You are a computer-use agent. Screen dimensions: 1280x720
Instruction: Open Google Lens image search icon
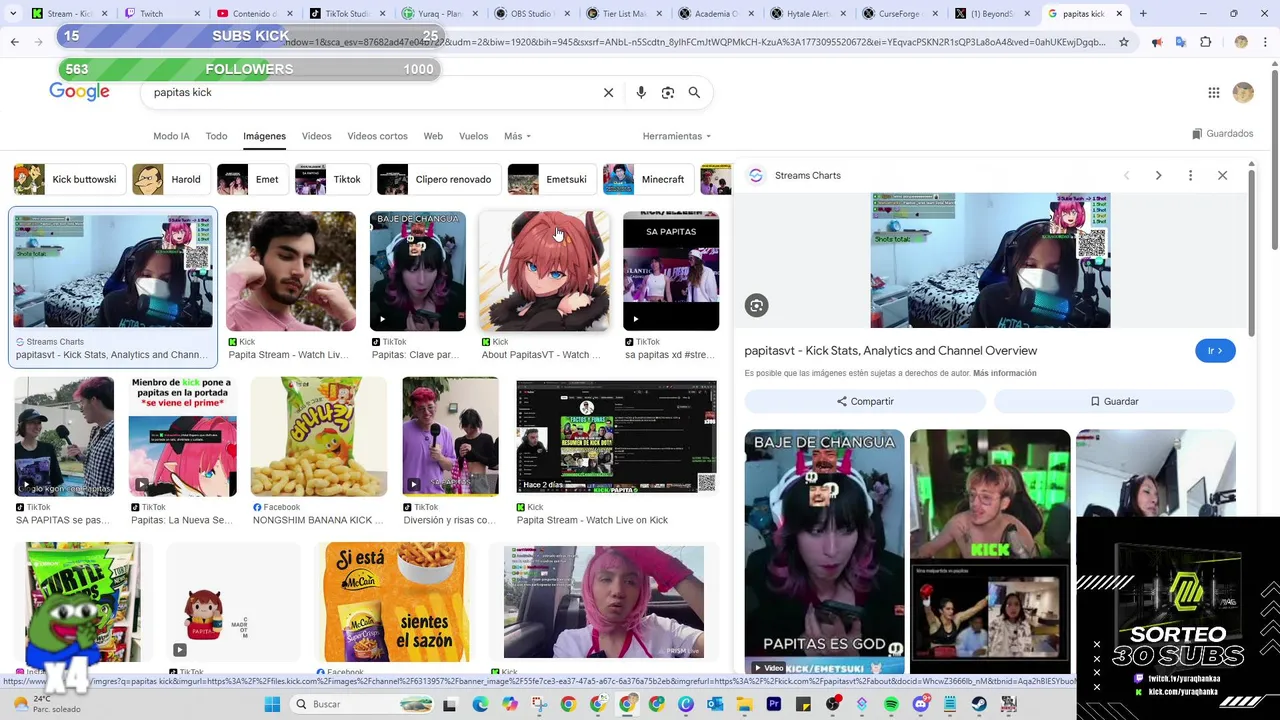tap(668, 92)
